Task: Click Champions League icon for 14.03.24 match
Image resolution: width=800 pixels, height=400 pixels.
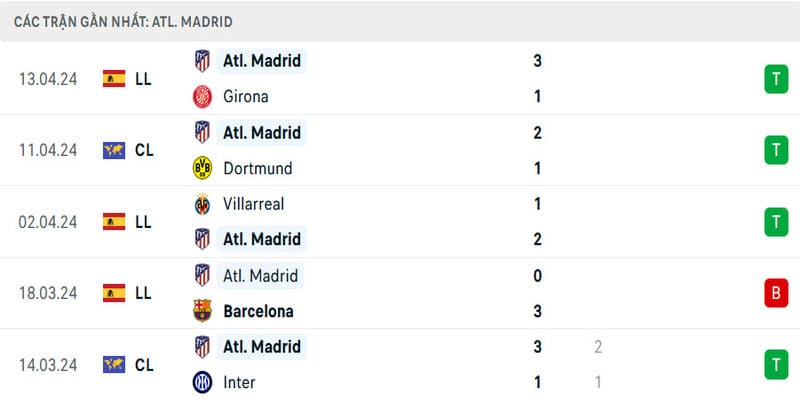Action: tap(114, 365)
